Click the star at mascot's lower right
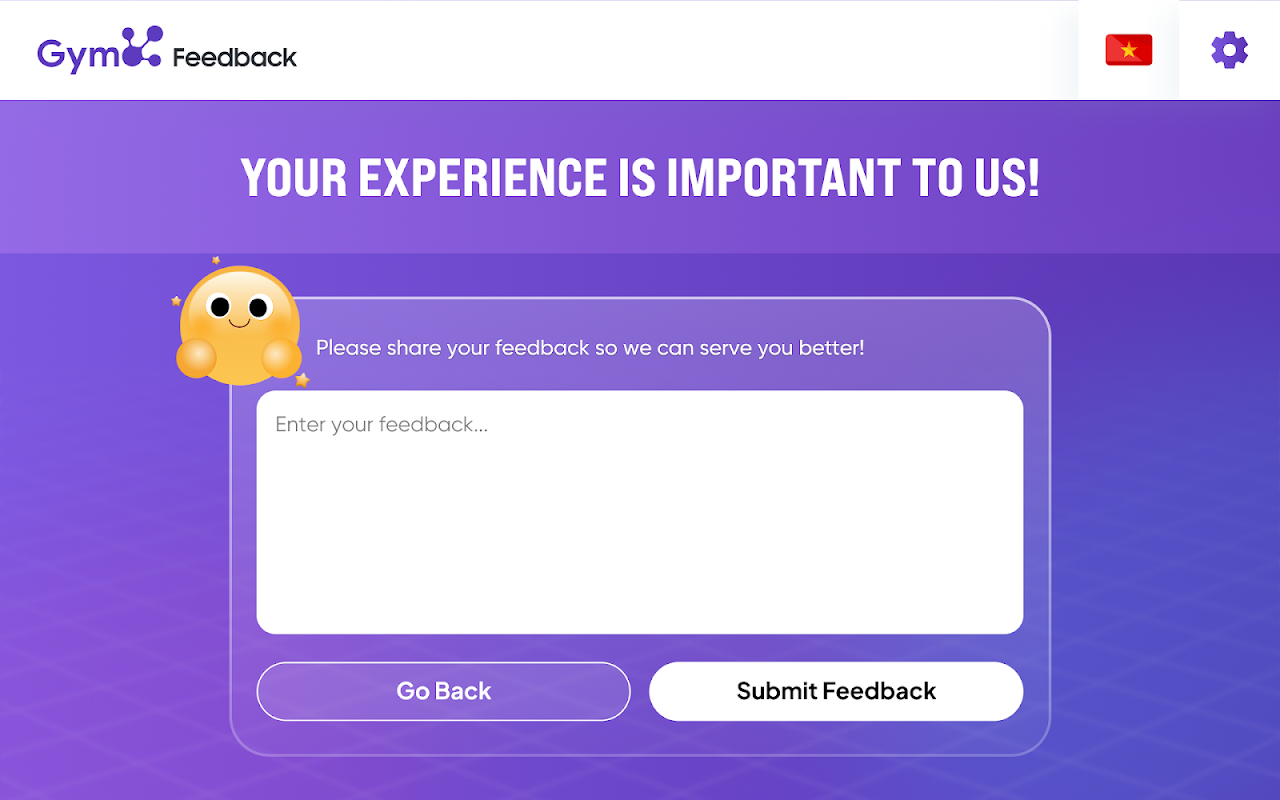The image size is (1280, 800). click(302, 380)
